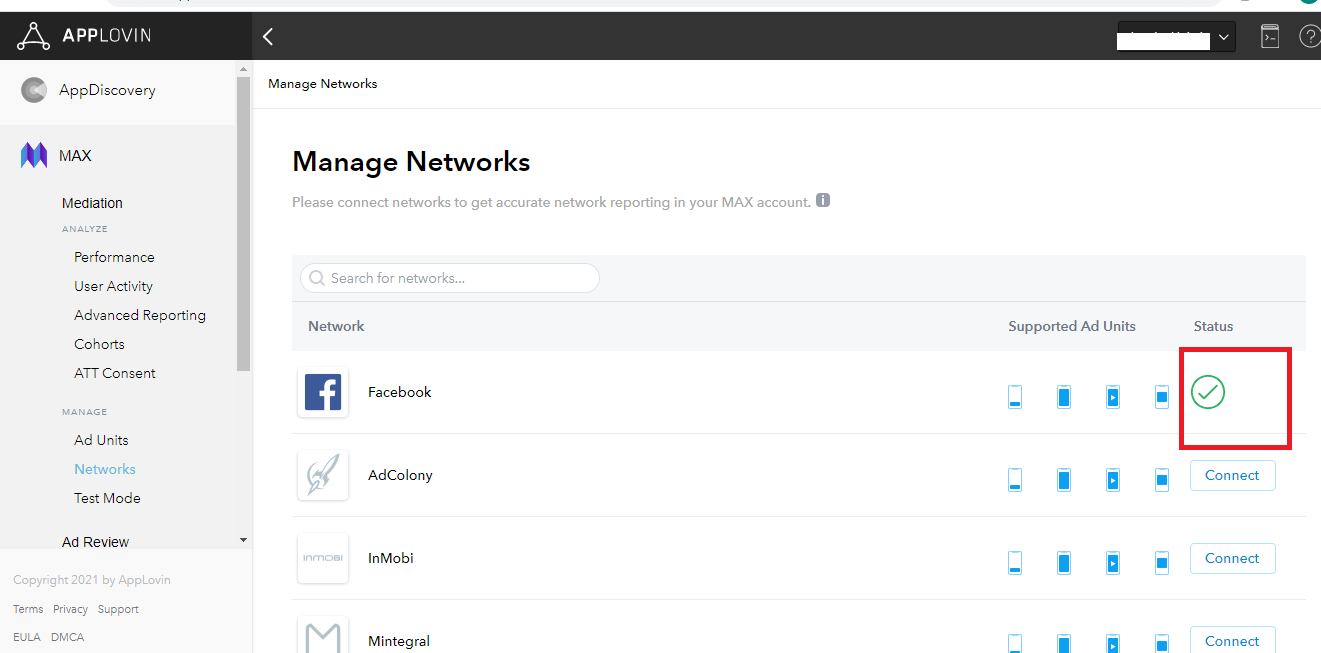This screenshot has height=653, width=1321.
Task: Select the Mintegral network name
Action: point(399,641)
